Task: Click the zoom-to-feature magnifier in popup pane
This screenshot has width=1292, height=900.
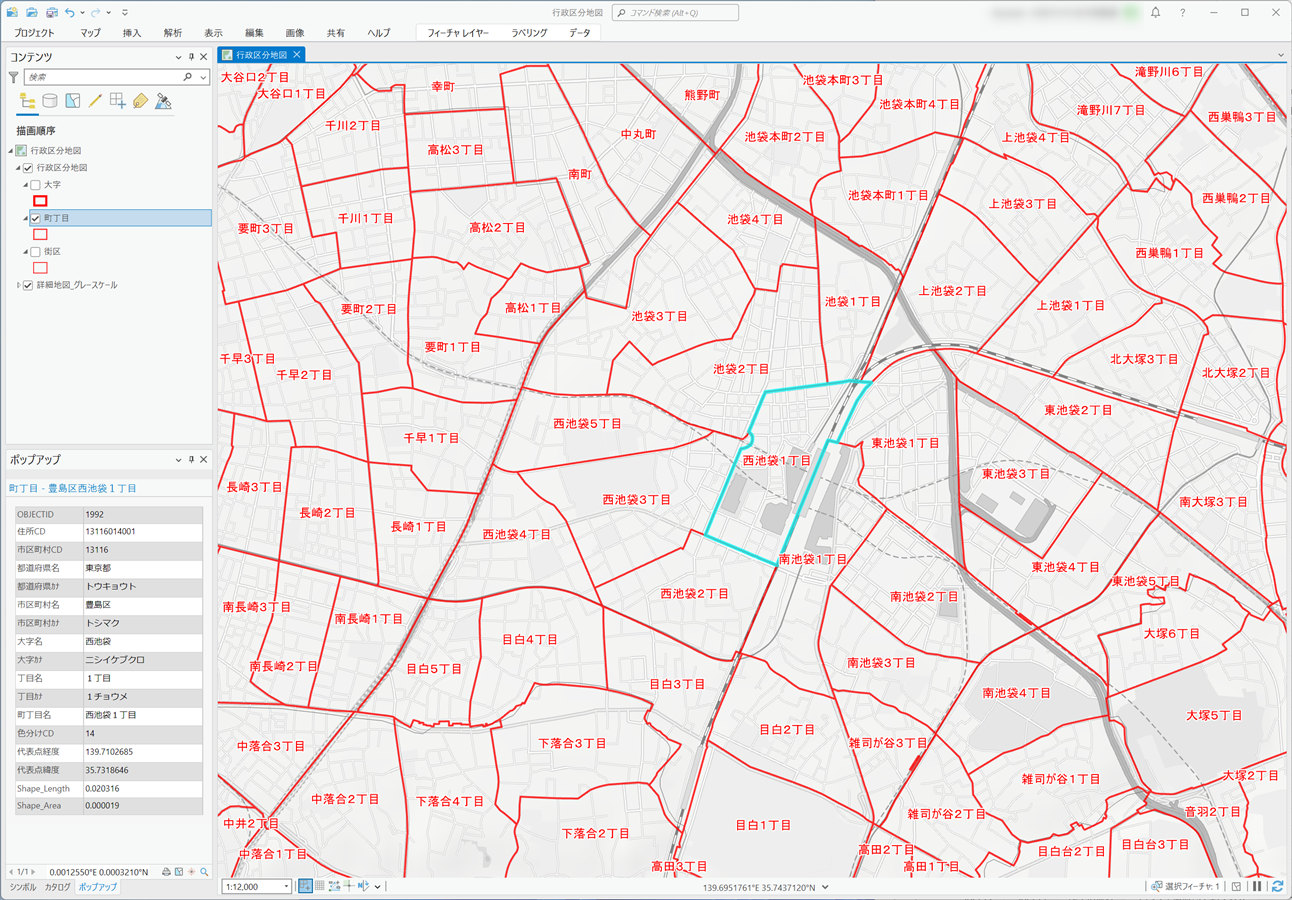Action: [x=205, y=872]
